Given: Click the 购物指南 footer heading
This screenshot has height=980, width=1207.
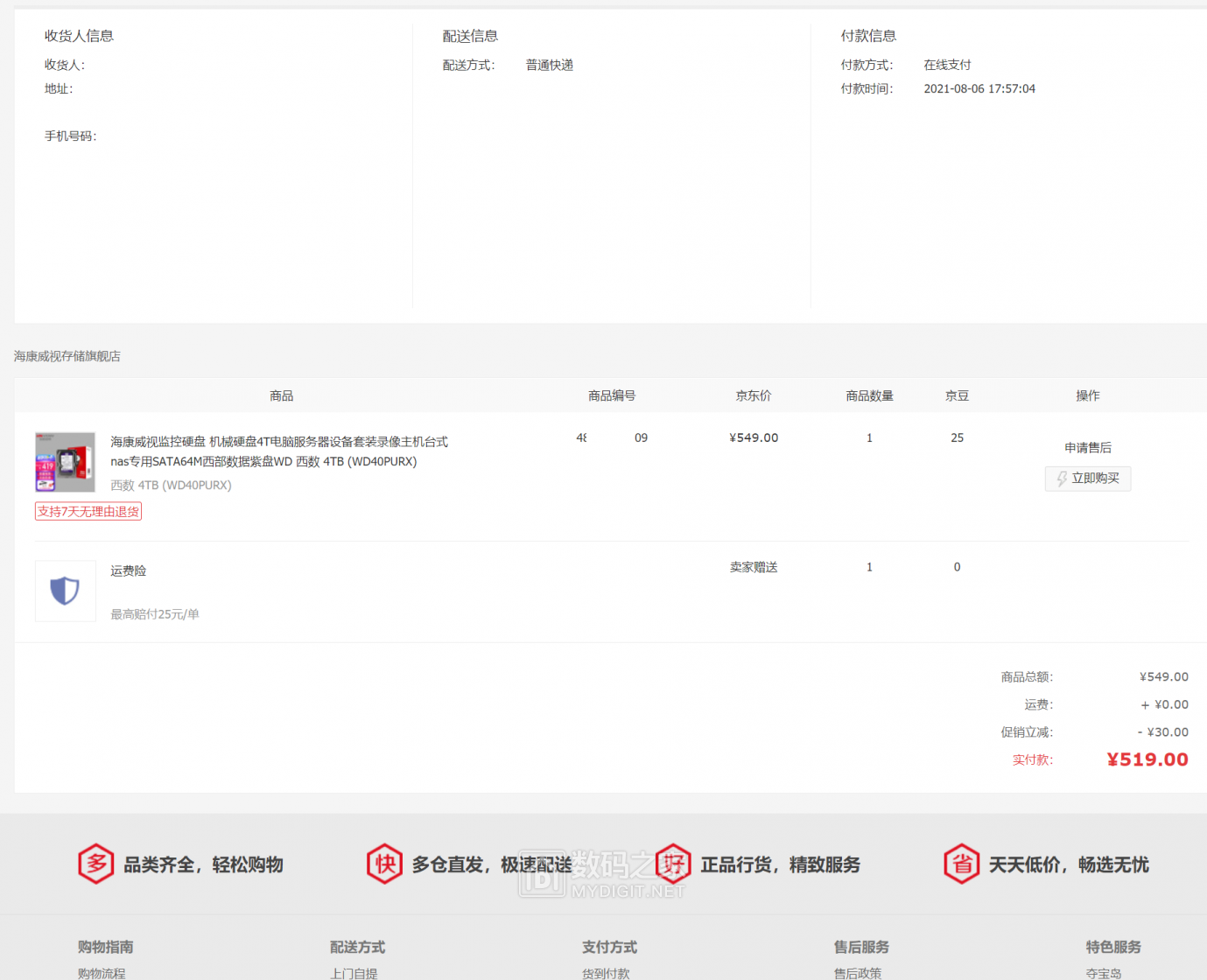Looking at the screenshot, I should click(106, 947).
